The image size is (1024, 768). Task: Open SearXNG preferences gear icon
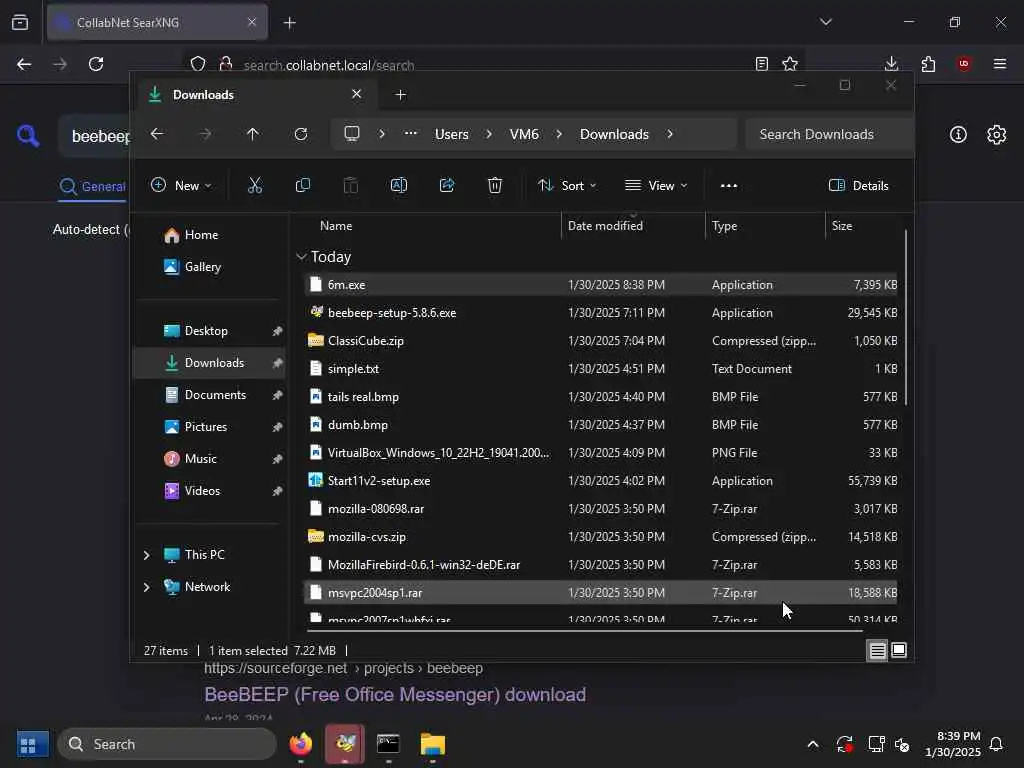pyautogui.click(x=997, y=135)
